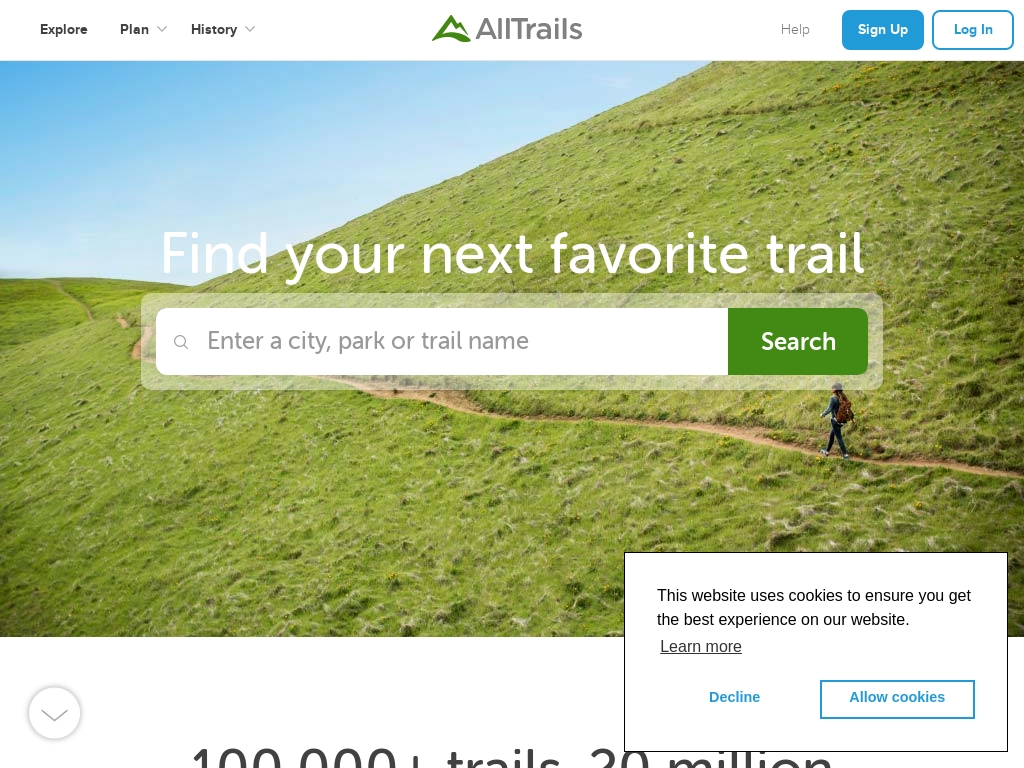Expand the chevron next to Plan
The width and height of the screenshot is (1024, 768).
[x=162, y=29]
